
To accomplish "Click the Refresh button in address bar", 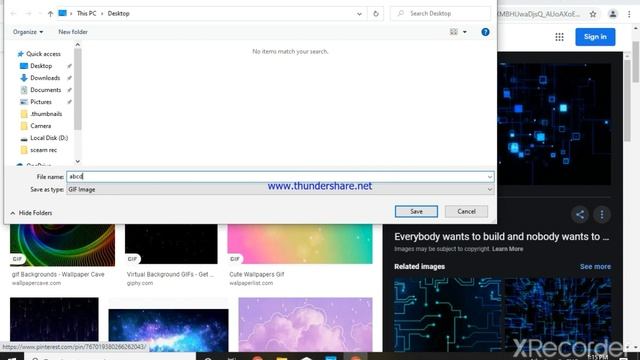I will (376, 13).
